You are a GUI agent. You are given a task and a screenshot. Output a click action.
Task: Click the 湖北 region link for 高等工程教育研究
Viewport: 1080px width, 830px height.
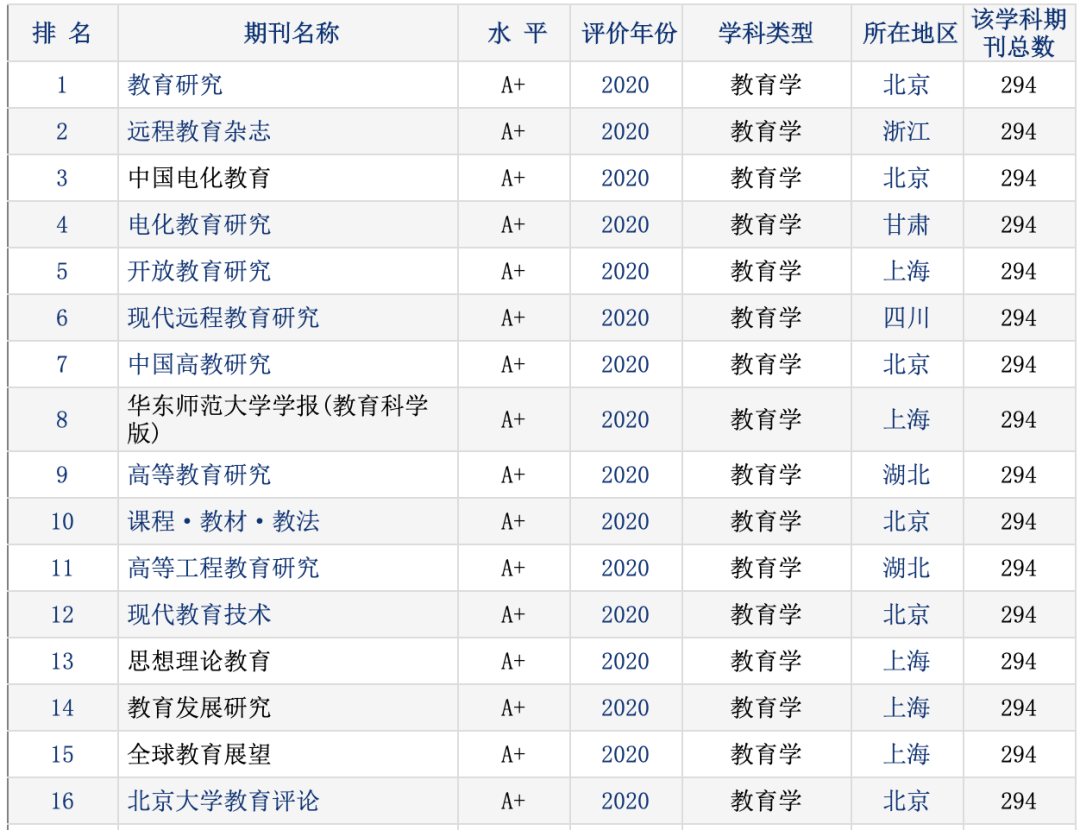click(x=906, y=568)
